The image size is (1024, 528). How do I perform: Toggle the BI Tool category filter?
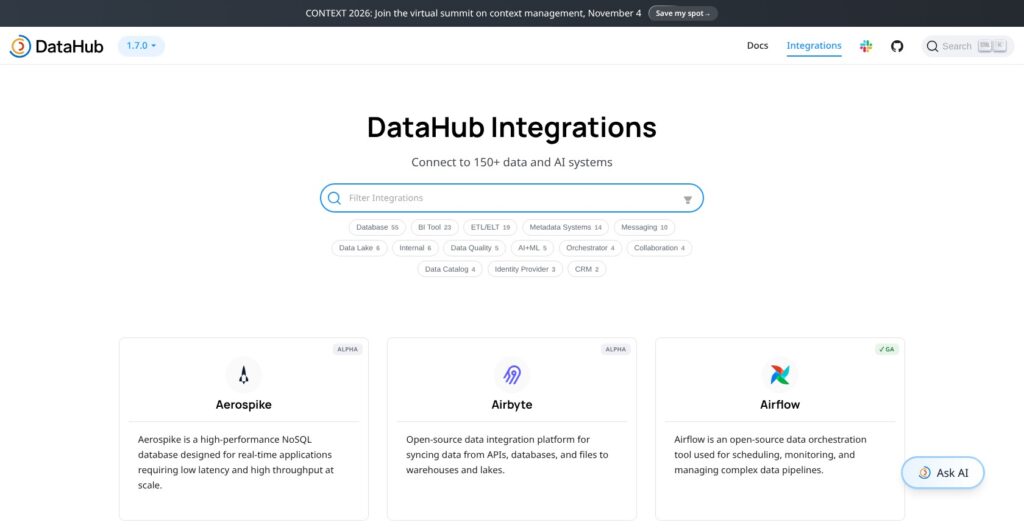(x=434, y=227)
